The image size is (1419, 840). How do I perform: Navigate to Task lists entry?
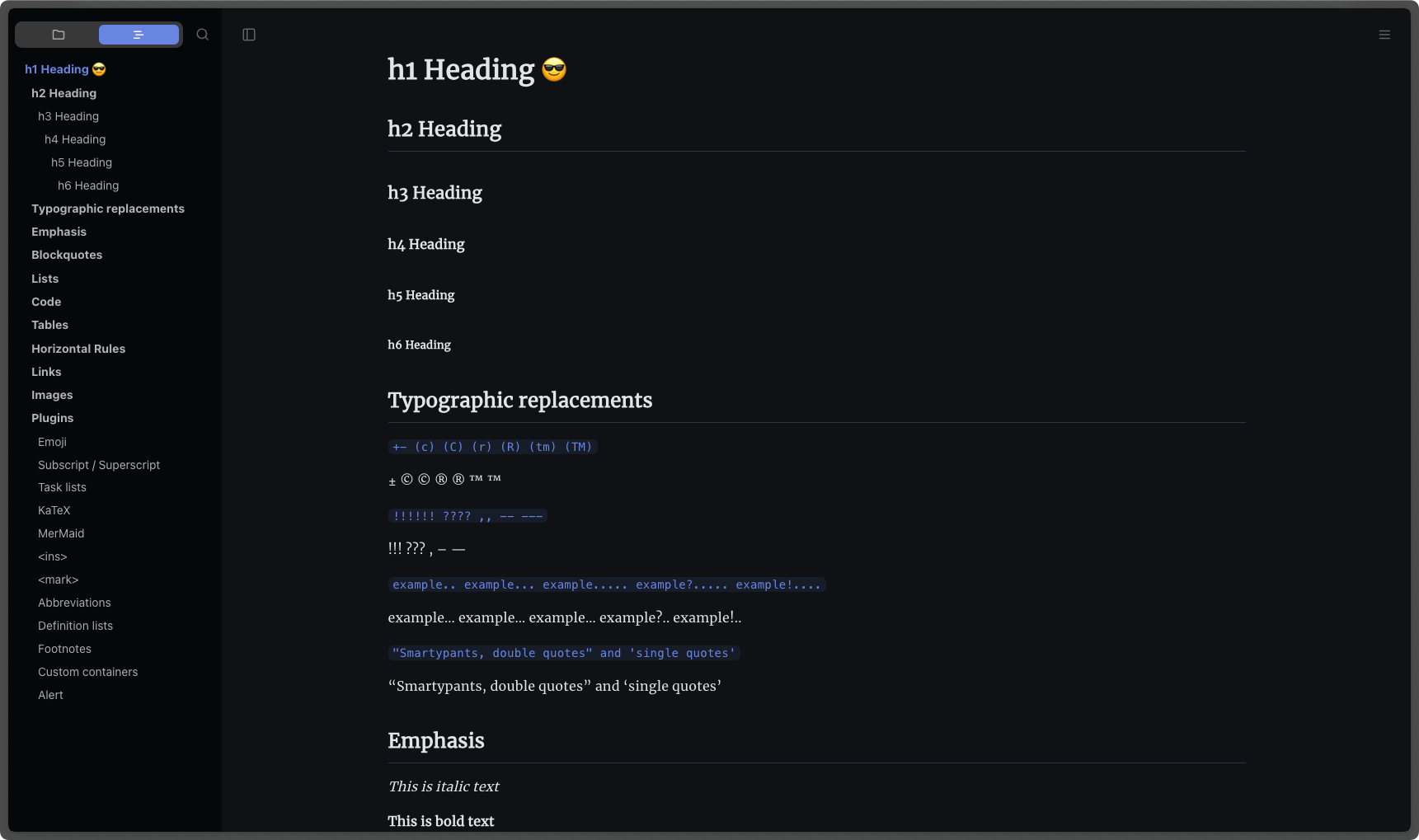pos(62,487)
